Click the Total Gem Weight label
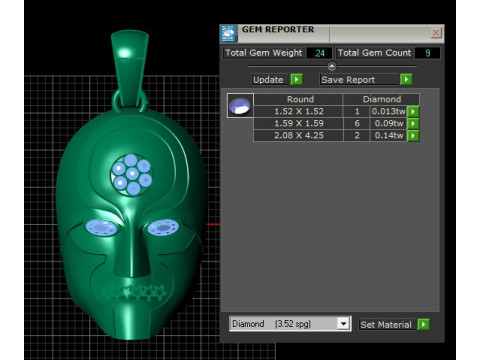 click(x=264, y=53)
